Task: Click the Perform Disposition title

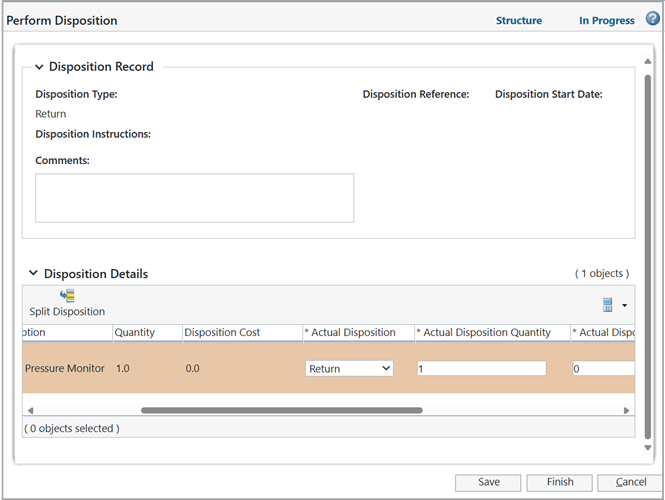Action: pos(61,20)
